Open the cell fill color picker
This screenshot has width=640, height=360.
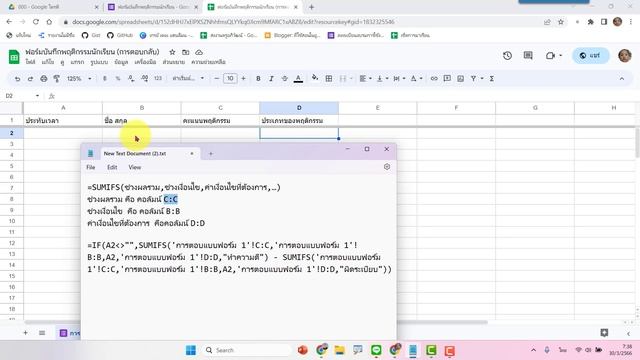point(315,78)
